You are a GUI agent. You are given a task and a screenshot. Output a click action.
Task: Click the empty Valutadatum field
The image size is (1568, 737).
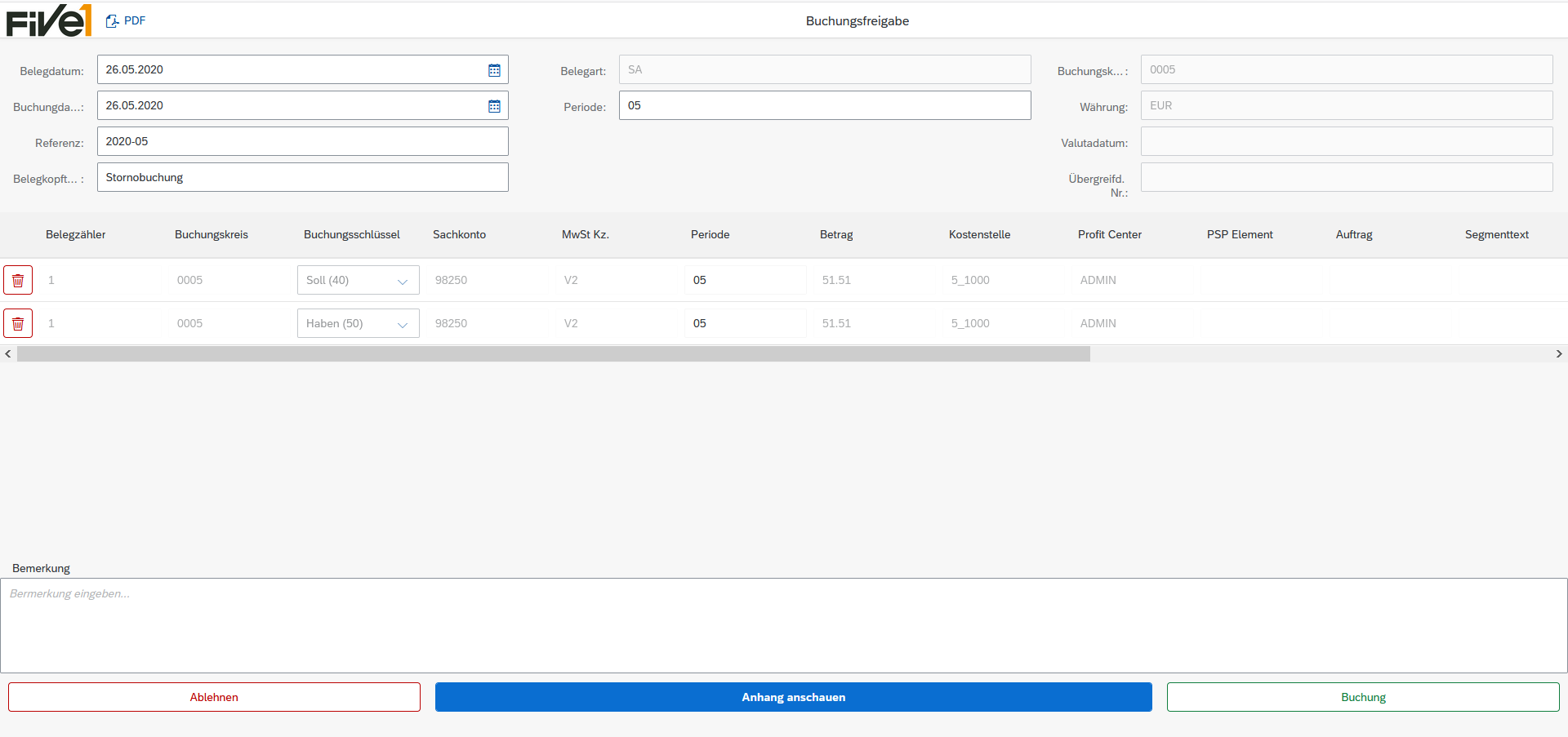point(1347,141)
